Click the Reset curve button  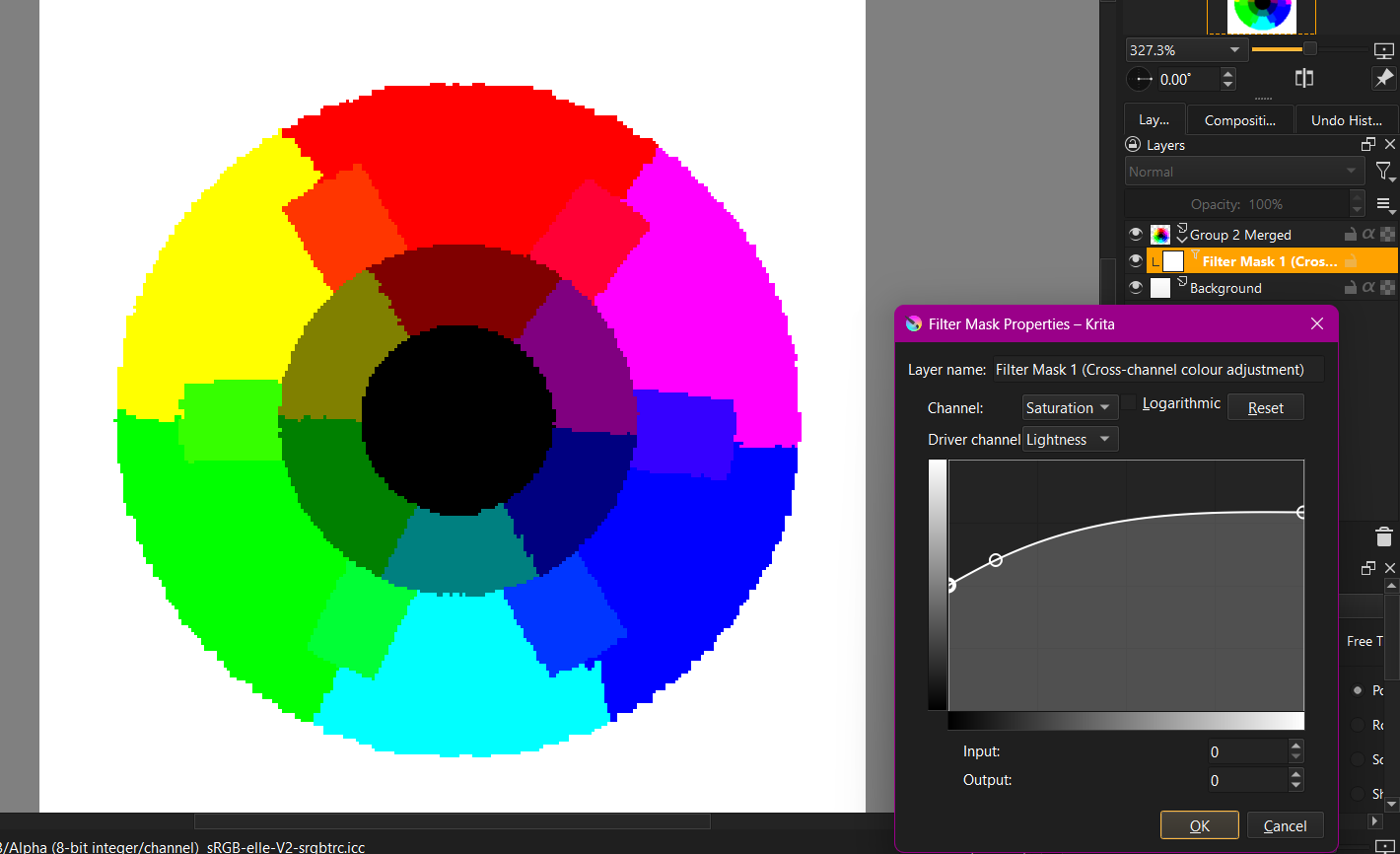coord(1265,408)
